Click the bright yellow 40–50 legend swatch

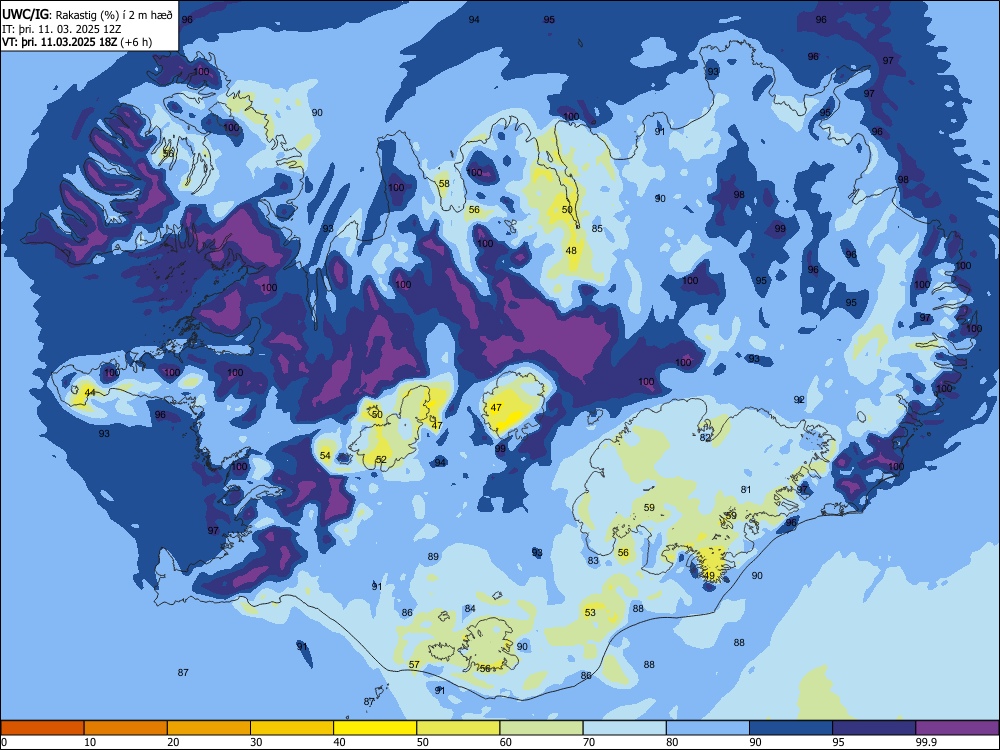[375, 728]
